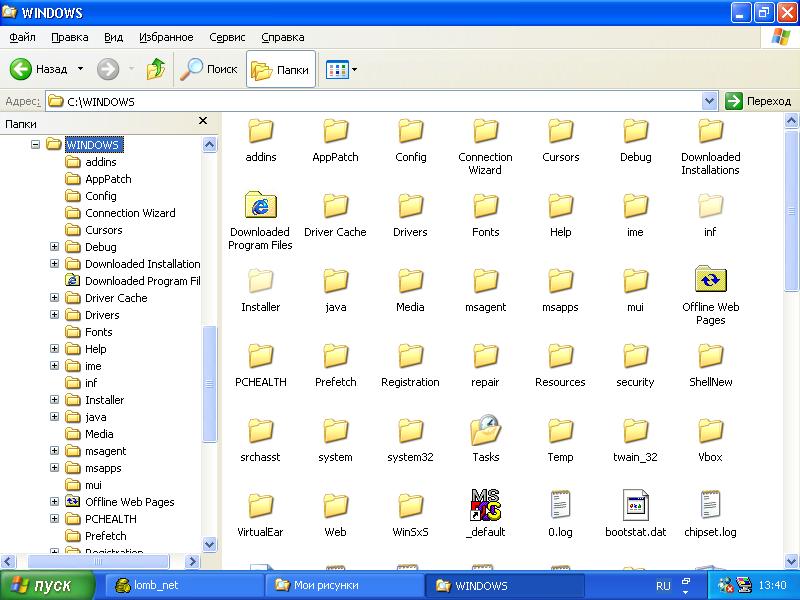Image resolution: width=800 pixels, height=600 pixels.
Task: Select Media in the folder tree
Action: click(99, 434)
